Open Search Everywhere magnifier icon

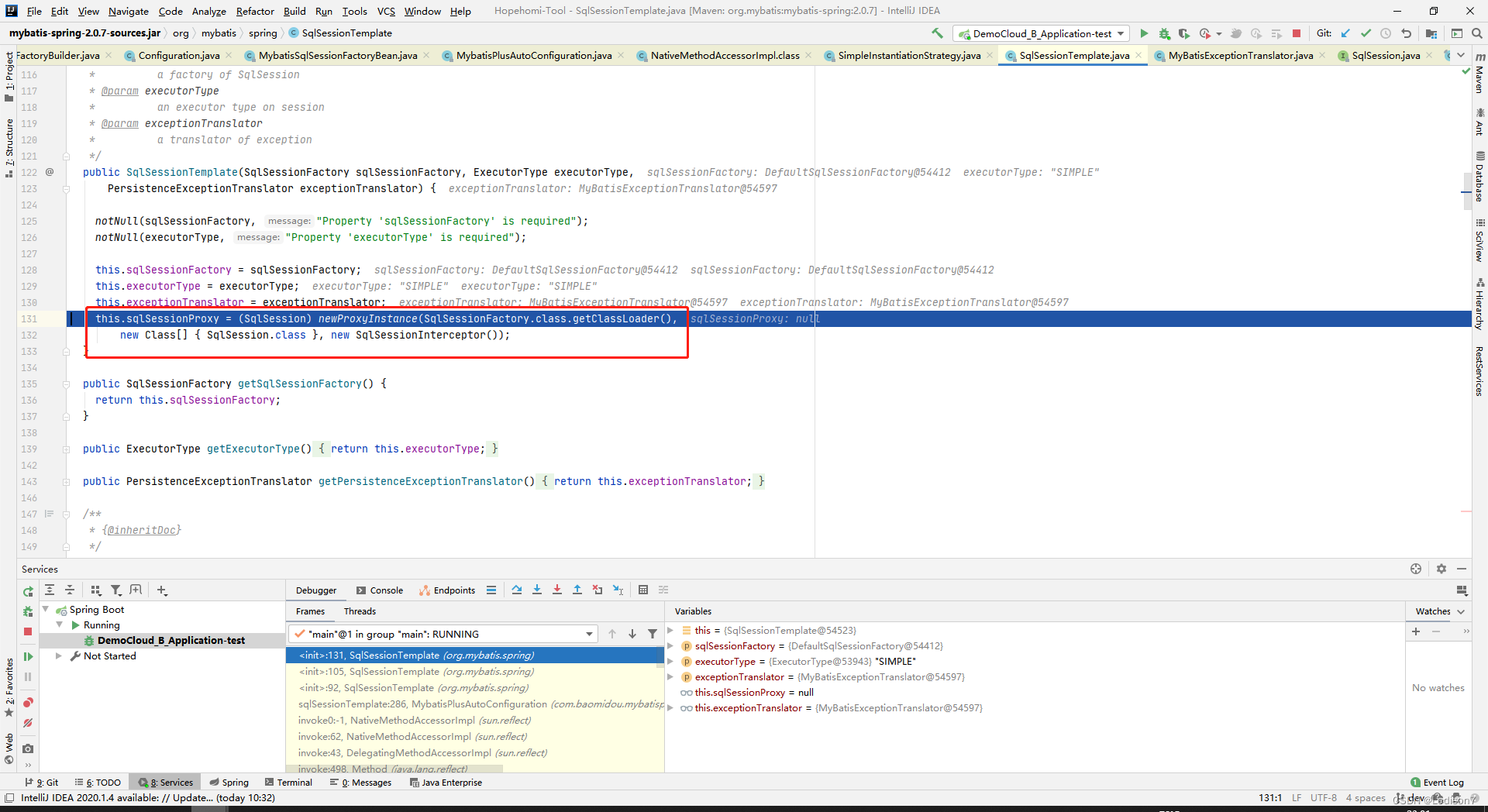(x=1477, y=33)
